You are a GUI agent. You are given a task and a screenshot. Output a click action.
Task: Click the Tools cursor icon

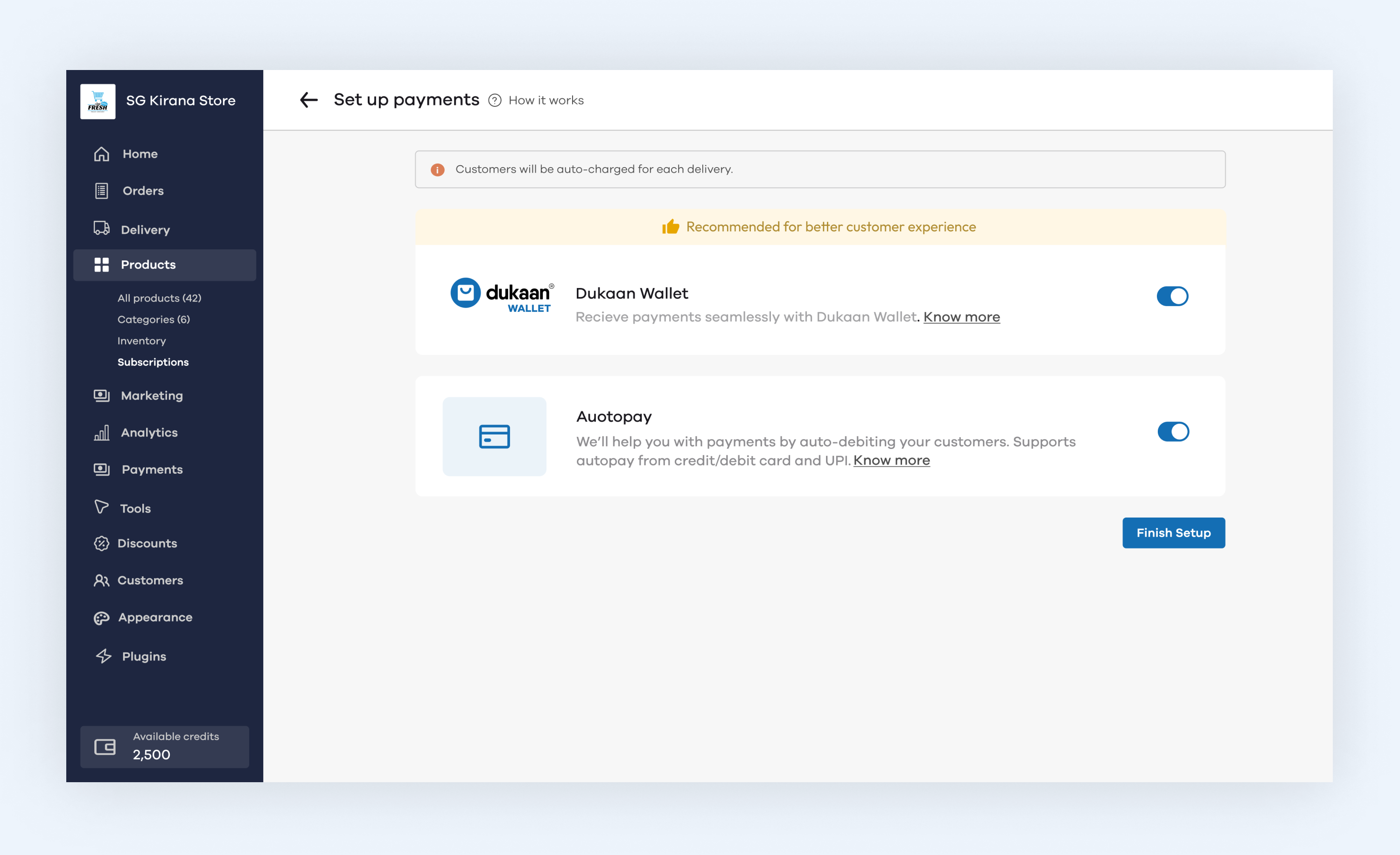(x=102, y=507)
